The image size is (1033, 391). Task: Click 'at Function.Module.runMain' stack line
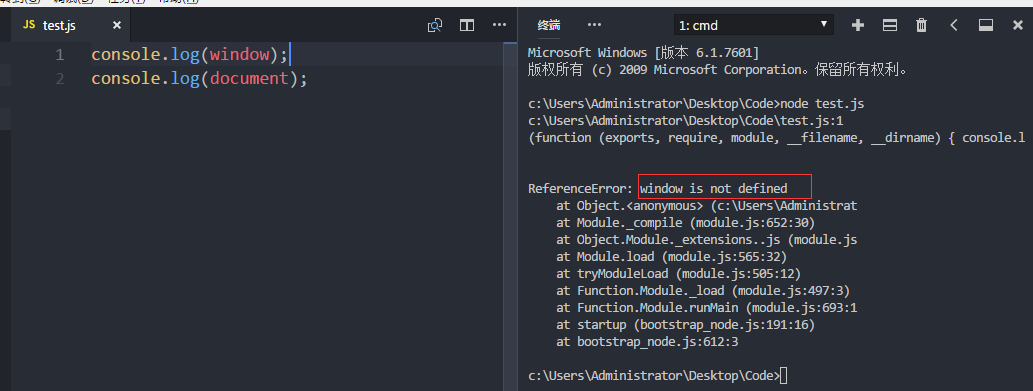[707, 309]
